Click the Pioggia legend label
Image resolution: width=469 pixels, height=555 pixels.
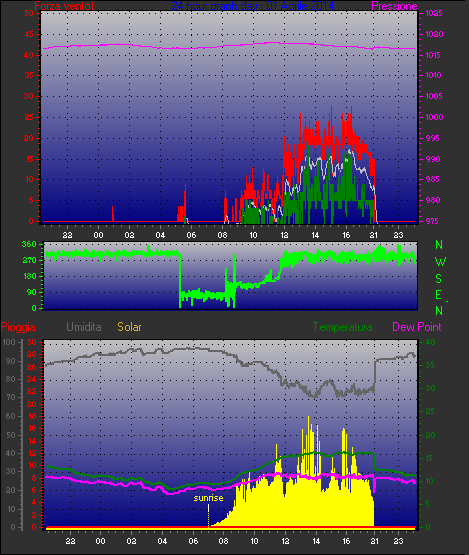(x=18, y=327)
